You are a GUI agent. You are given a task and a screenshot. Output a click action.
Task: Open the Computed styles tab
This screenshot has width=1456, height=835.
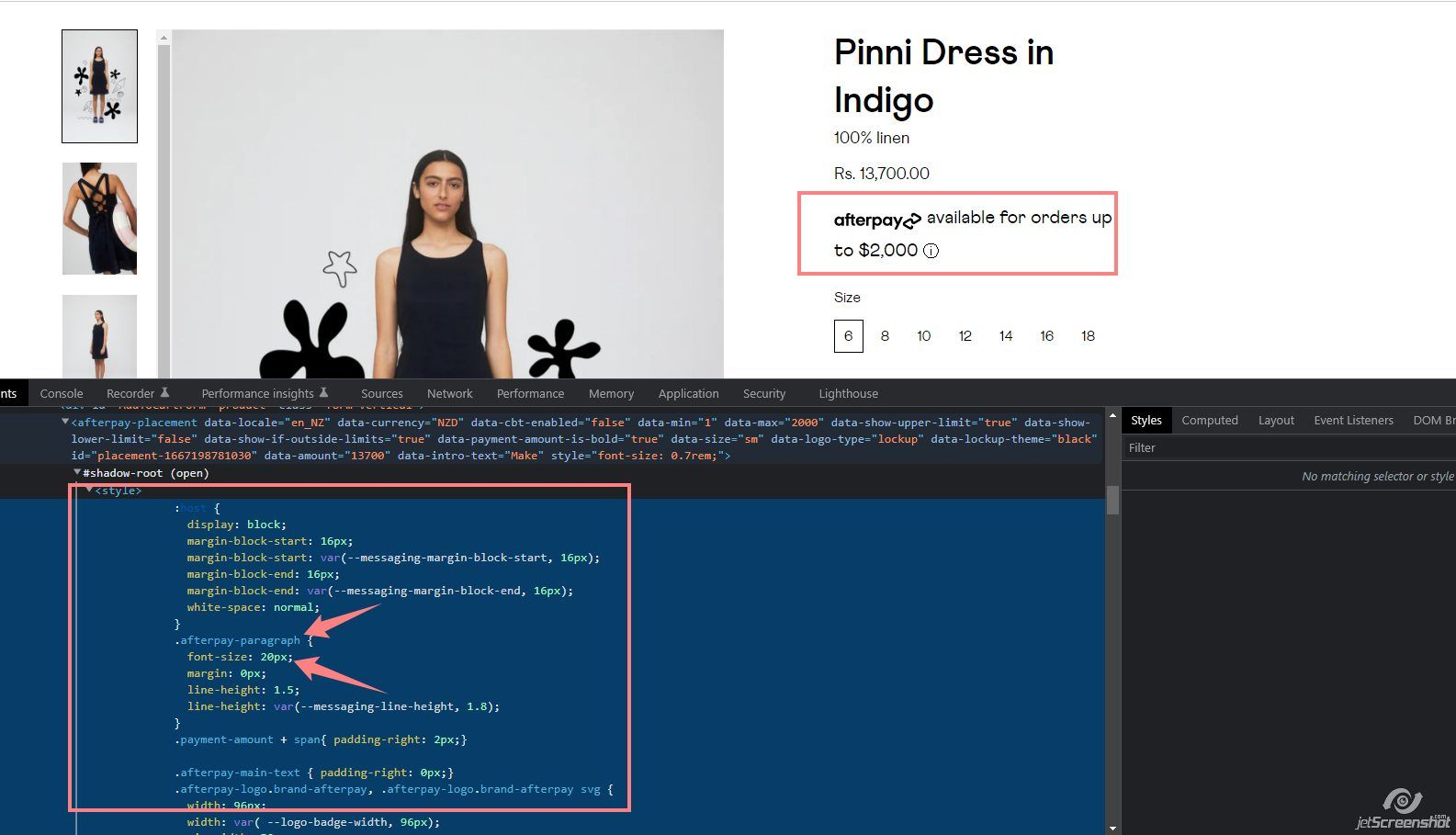1209,420
